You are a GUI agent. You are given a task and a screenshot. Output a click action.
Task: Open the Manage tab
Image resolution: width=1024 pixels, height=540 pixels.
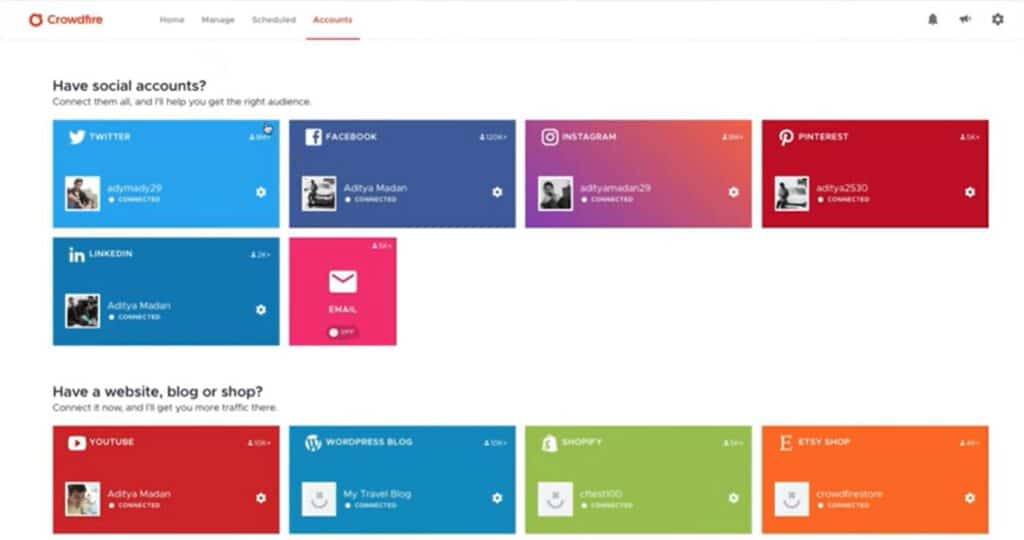[218, 20]
